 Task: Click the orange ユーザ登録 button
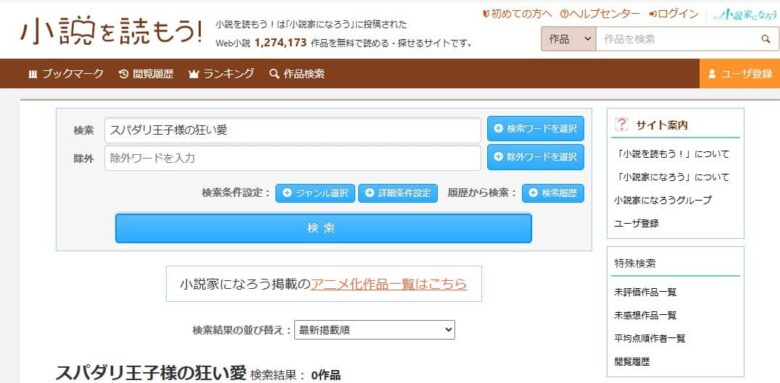click(740, 74)
